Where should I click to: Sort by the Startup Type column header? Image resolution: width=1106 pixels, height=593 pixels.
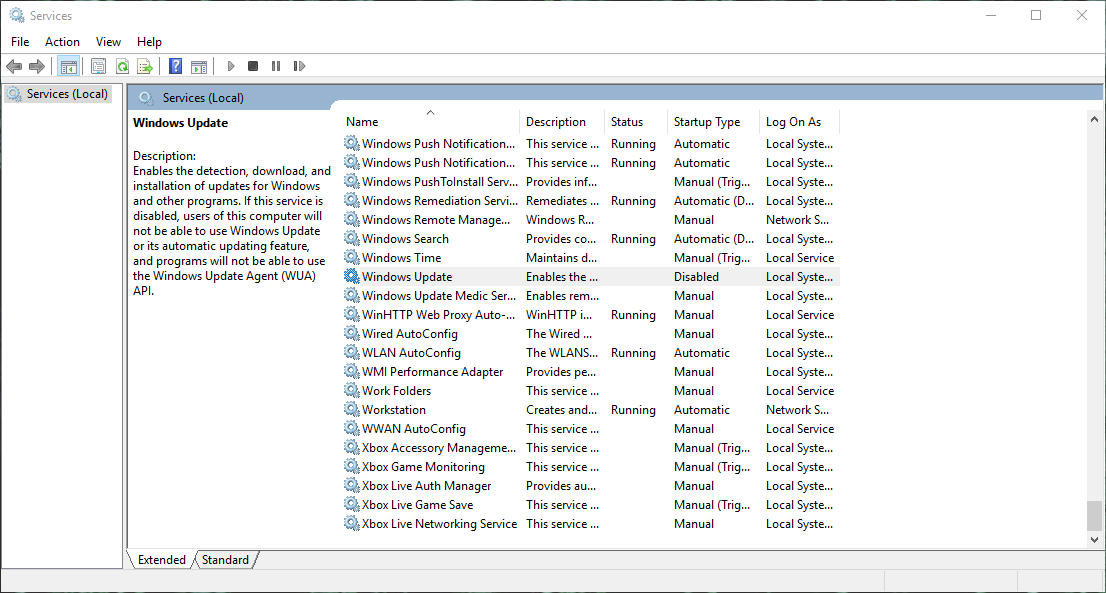pyautogui.click(x=714, y=122)
